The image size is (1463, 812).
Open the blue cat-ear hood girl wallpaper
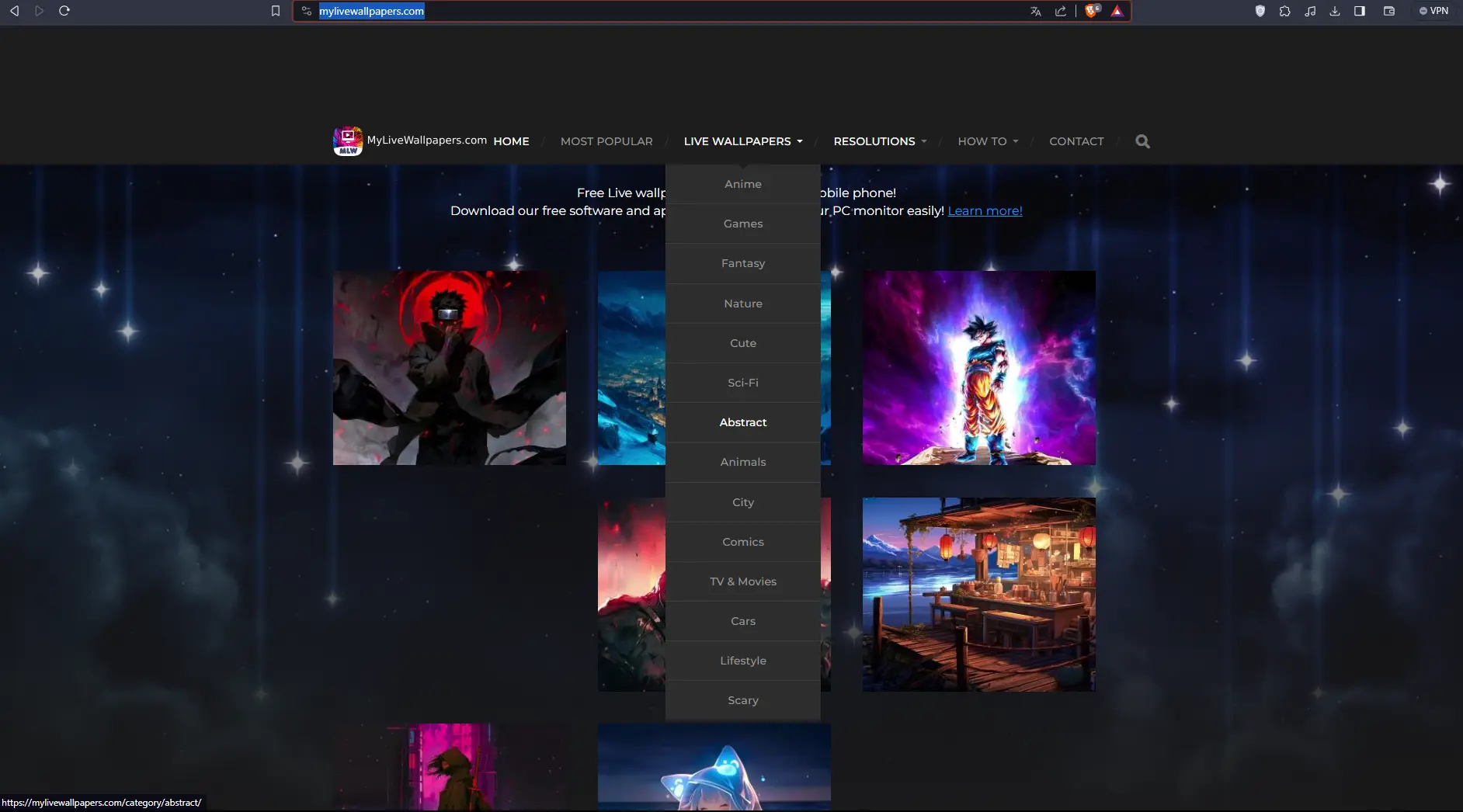[x=714, y=767]
